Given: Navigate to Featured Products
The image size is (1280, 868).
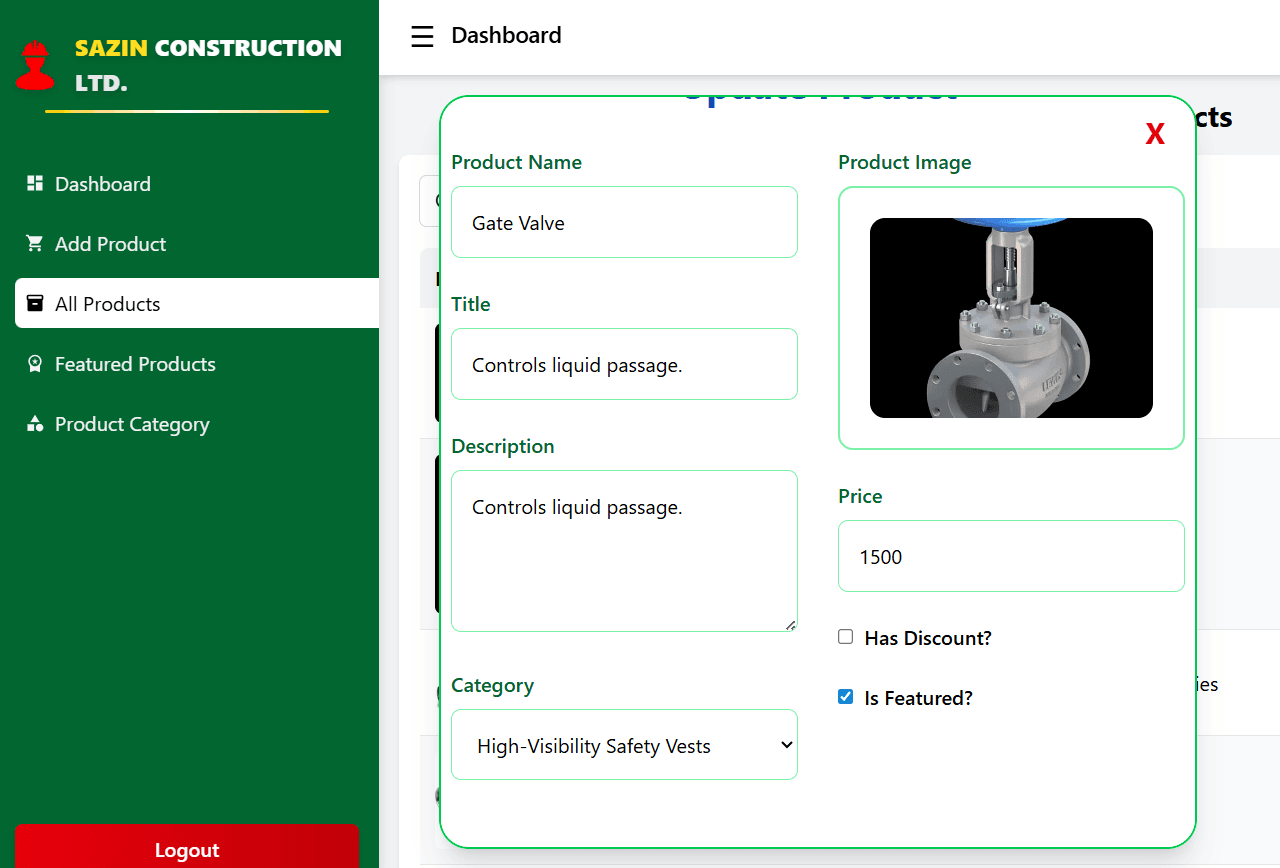Looking at the screenshot, I should click(135, 363).
